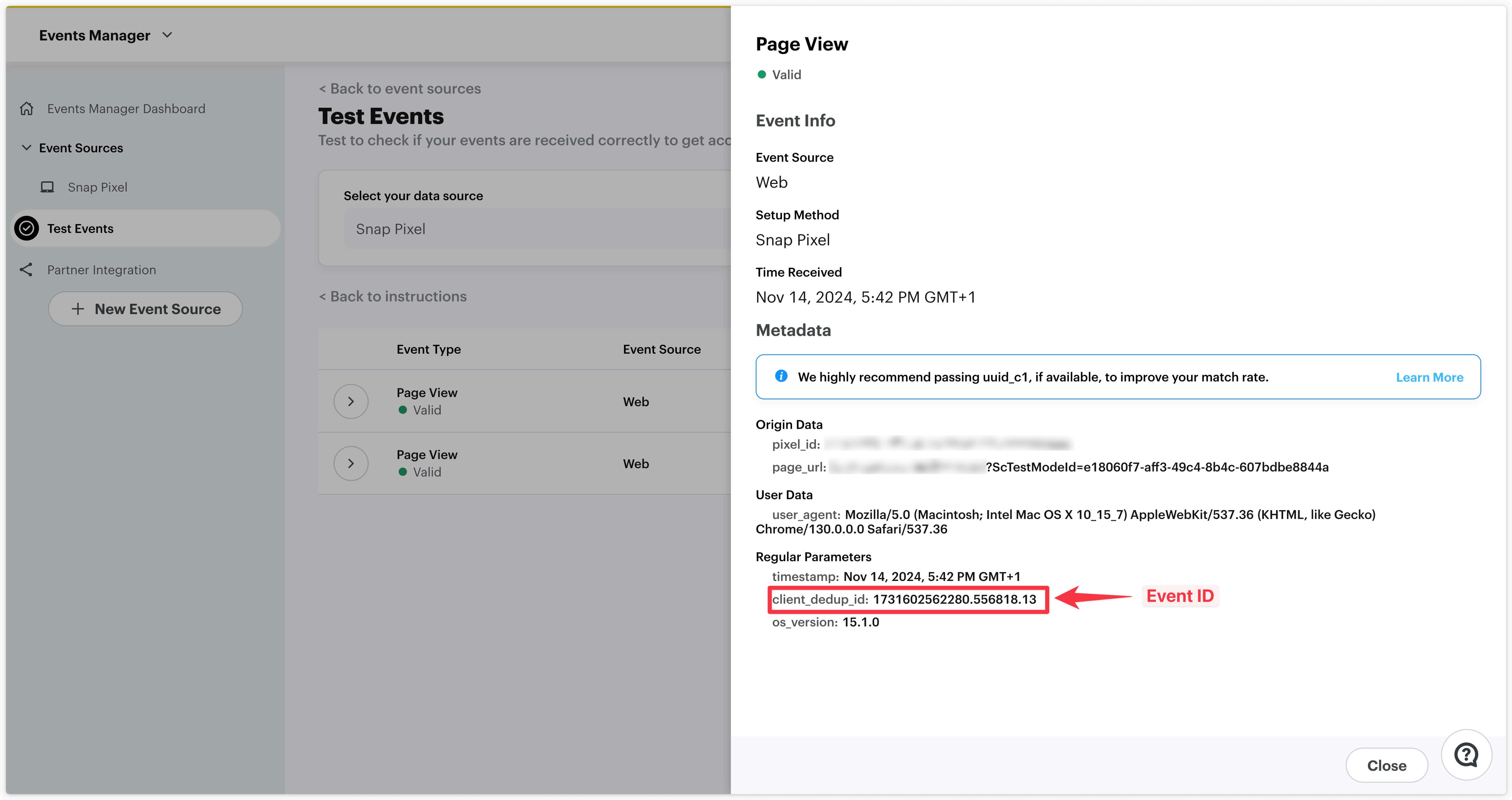Click the home icon beside Events Manager Dashboard
1512x800 pixels.
click(x=26, y=109)
